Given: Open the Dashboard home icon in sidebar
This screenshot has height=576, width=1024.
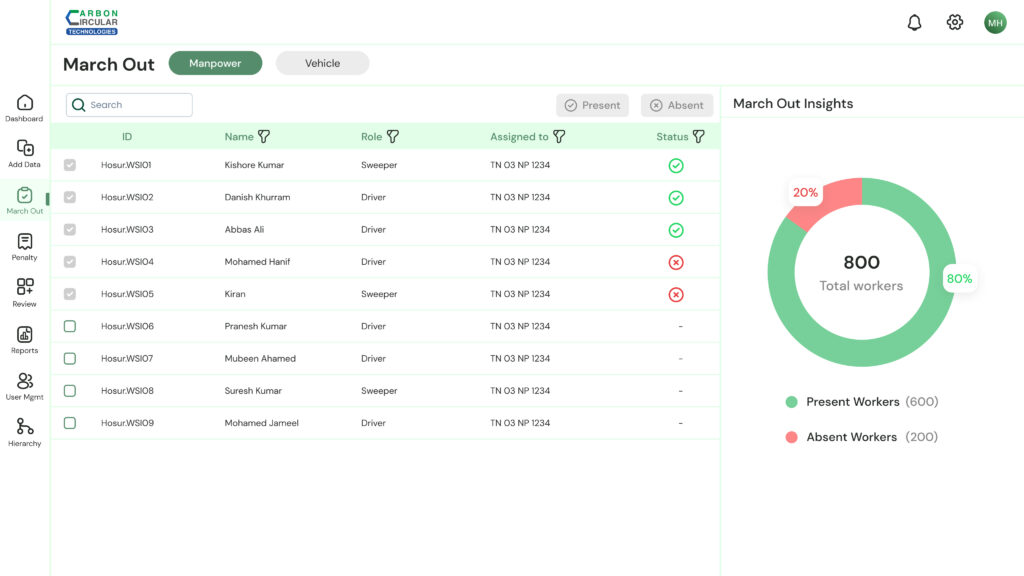Looking at the screenshot, I should (25, 103).
